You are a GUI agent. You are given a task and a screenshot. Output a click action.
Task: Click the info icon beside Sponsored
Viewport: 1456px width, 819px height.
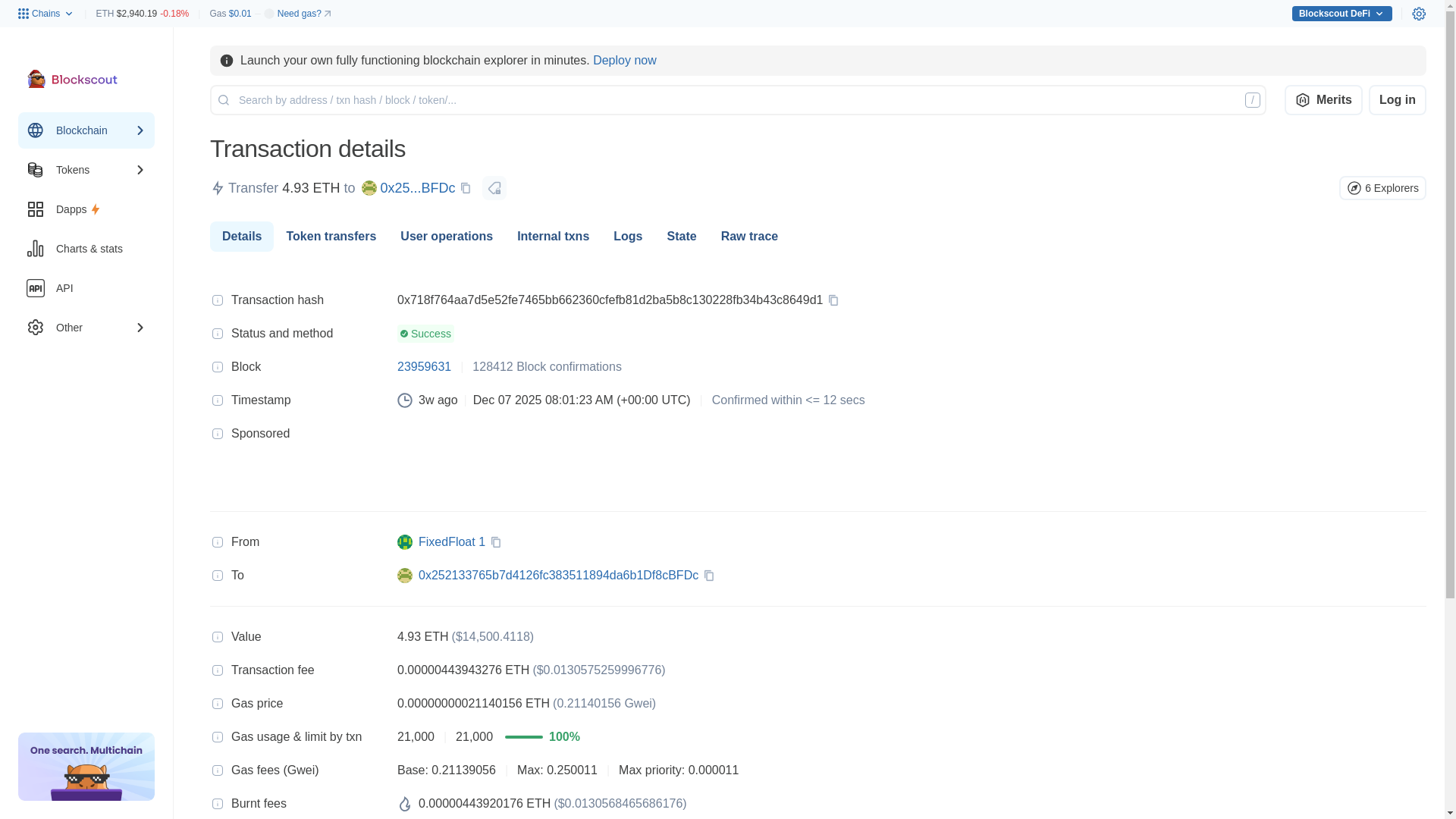218,434
